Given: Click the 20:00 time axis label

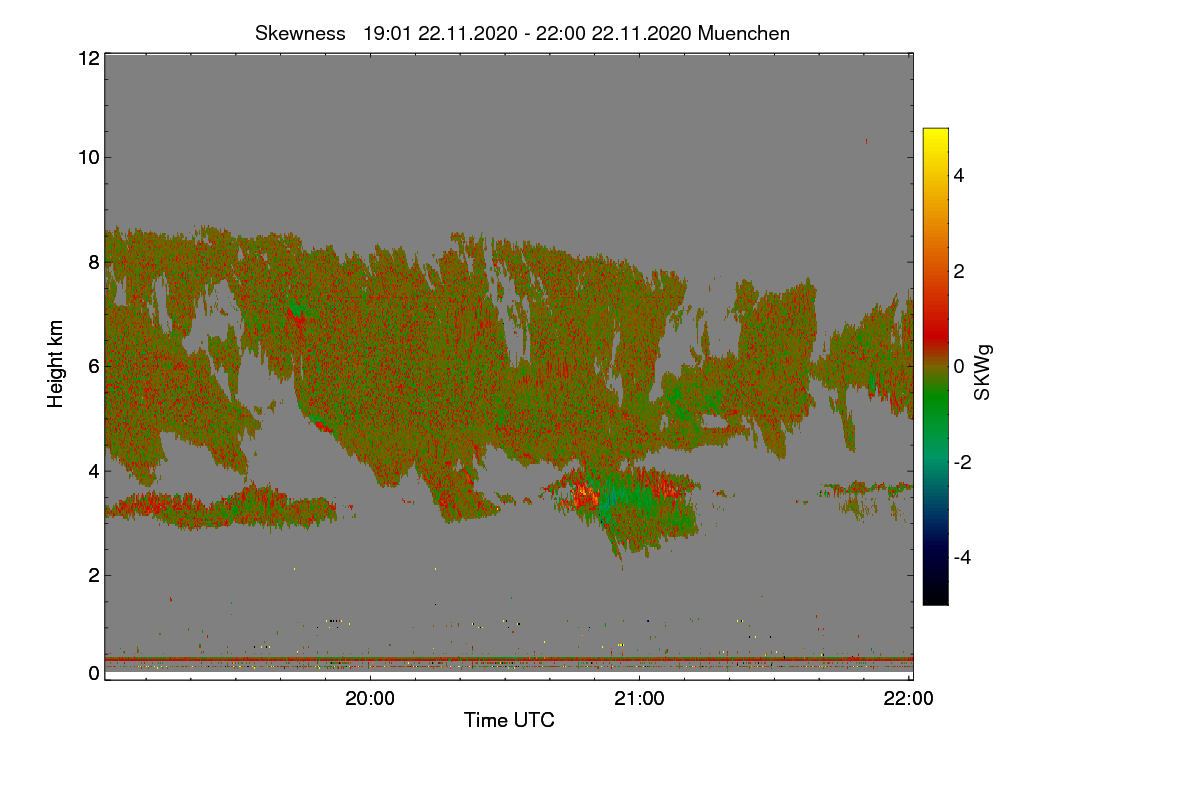Looking at the screenshot, I should [x=370, y=699].
